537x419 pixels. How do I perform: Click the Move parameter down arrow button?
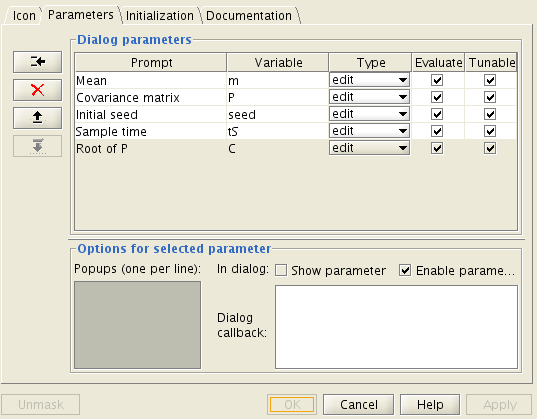coord(38,146)
